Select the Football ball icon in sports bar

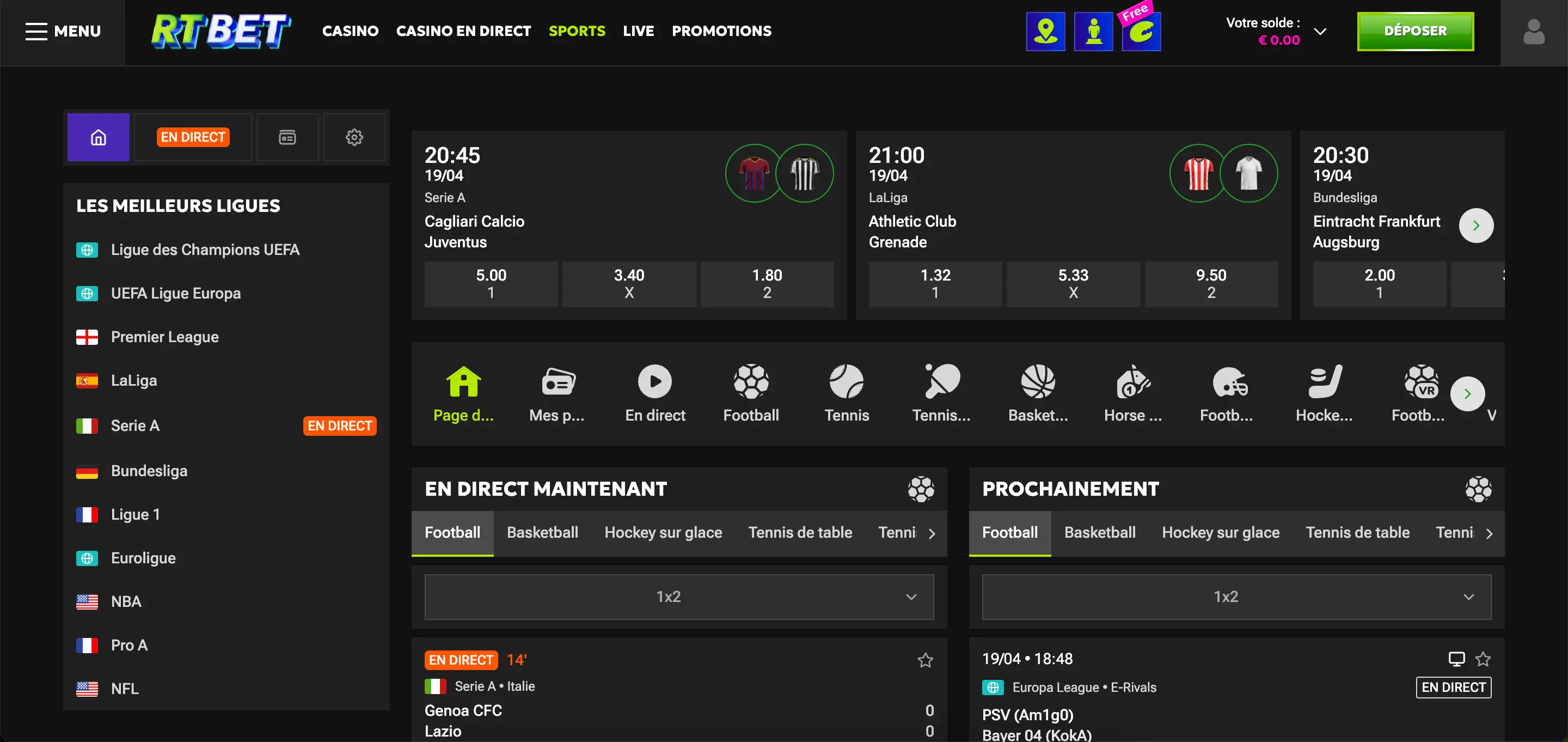coord(751,393)
